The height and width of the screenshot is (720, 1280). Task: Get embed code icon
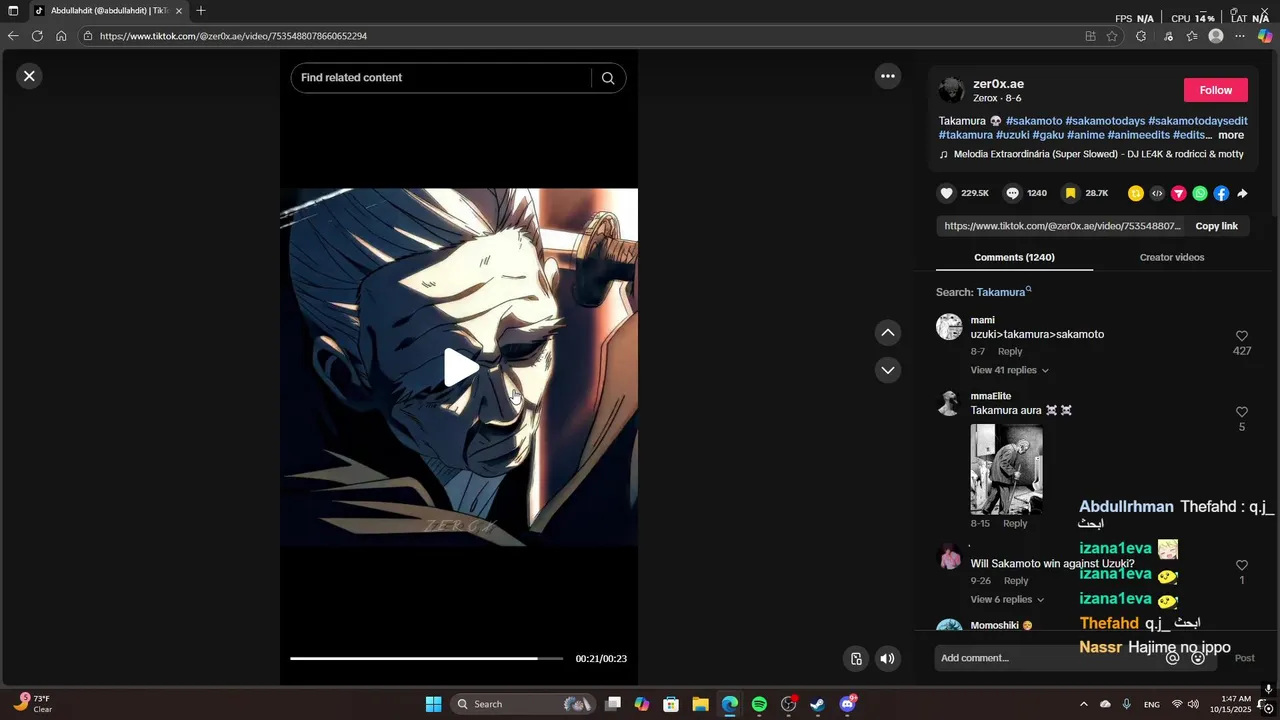click(1157, 194)
